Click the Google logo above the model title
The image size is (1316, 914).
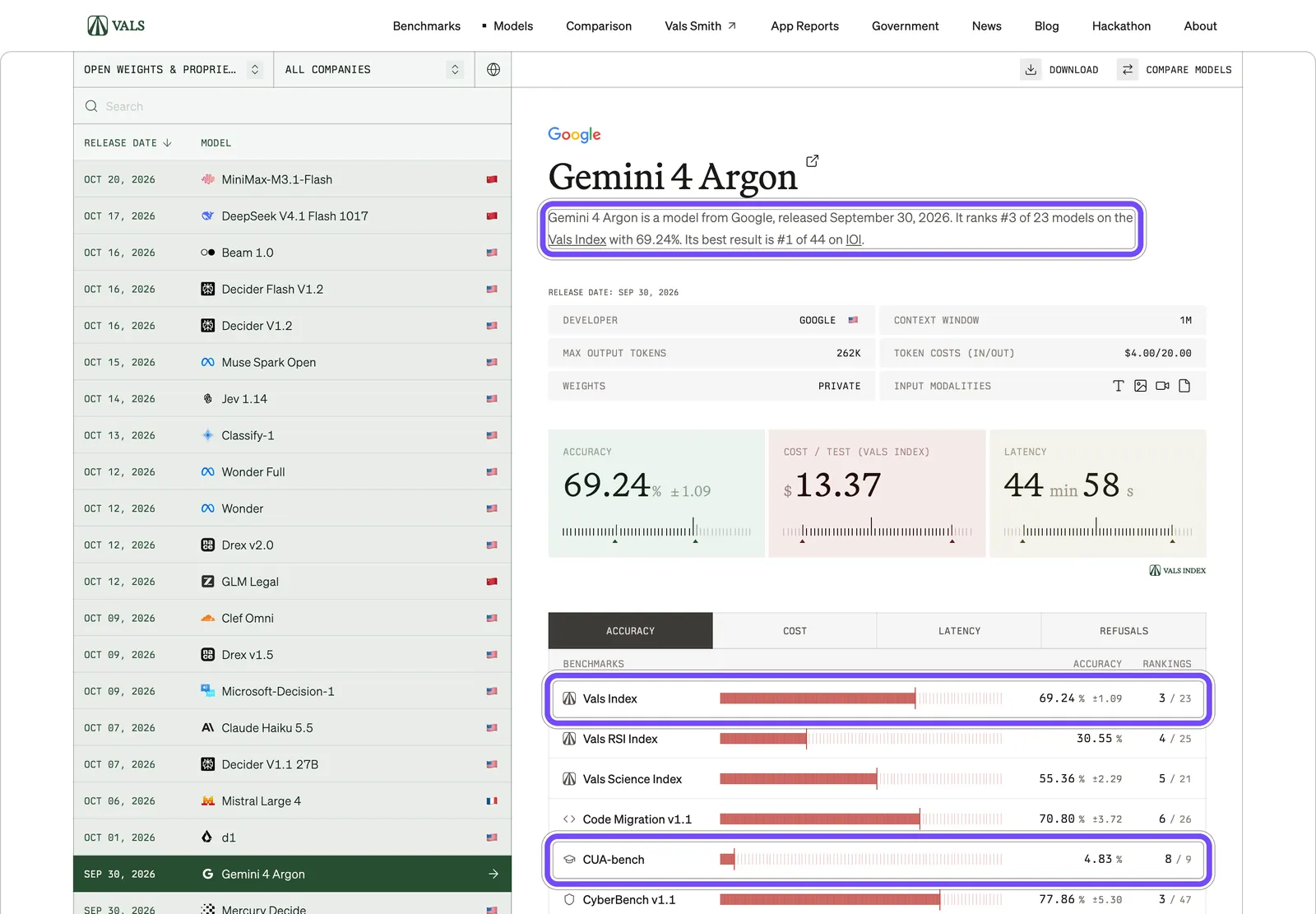click(574, 135)
